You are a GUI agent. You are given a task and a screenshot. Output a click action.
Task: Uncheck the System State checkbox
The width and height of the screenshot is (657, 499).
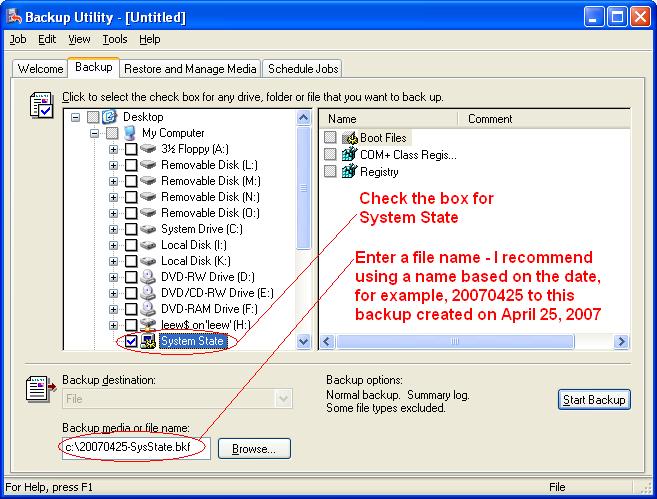click(x=131, y=341)
